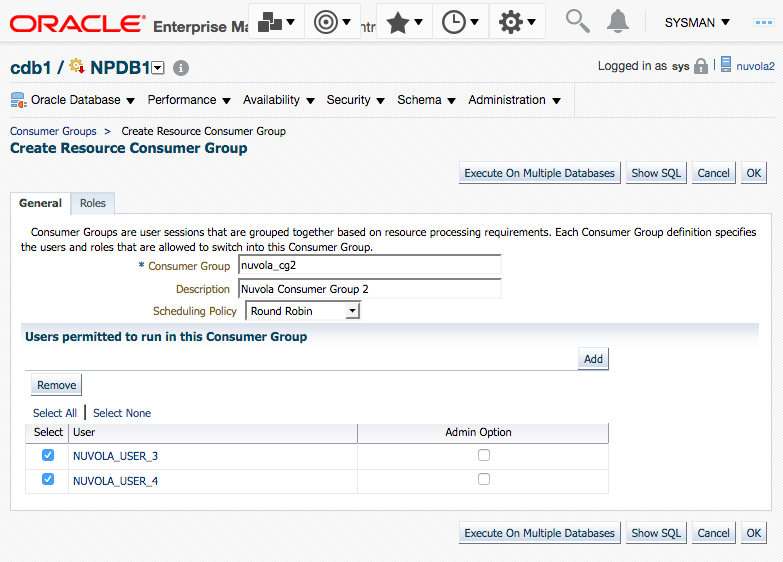Open the Administration menu
Viewport: 783px width, 562px height.
point(514,100)
